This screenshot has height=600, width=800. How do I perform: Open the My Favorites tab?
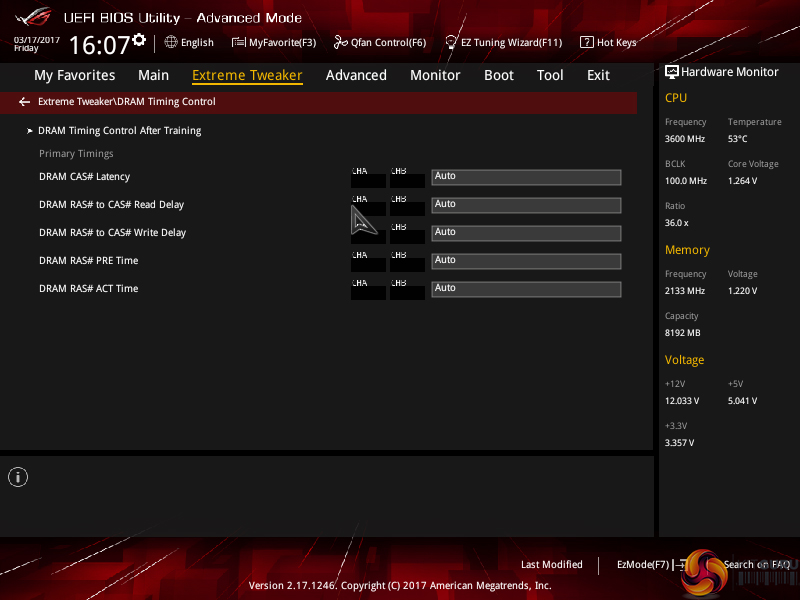74,76
